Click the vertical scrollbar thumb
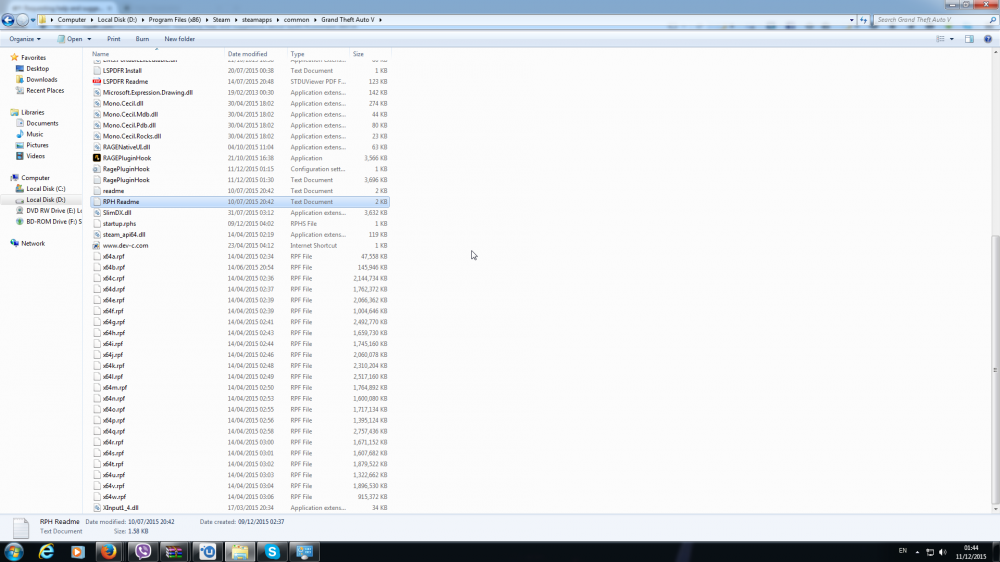 995,370
